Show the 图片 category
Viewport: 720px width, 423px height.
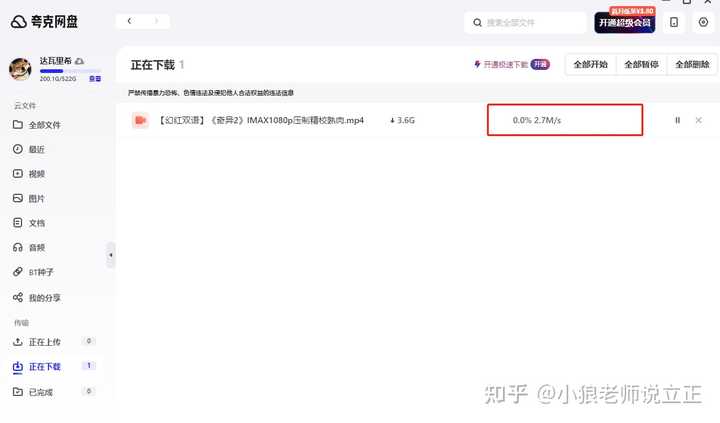(28, 198)
